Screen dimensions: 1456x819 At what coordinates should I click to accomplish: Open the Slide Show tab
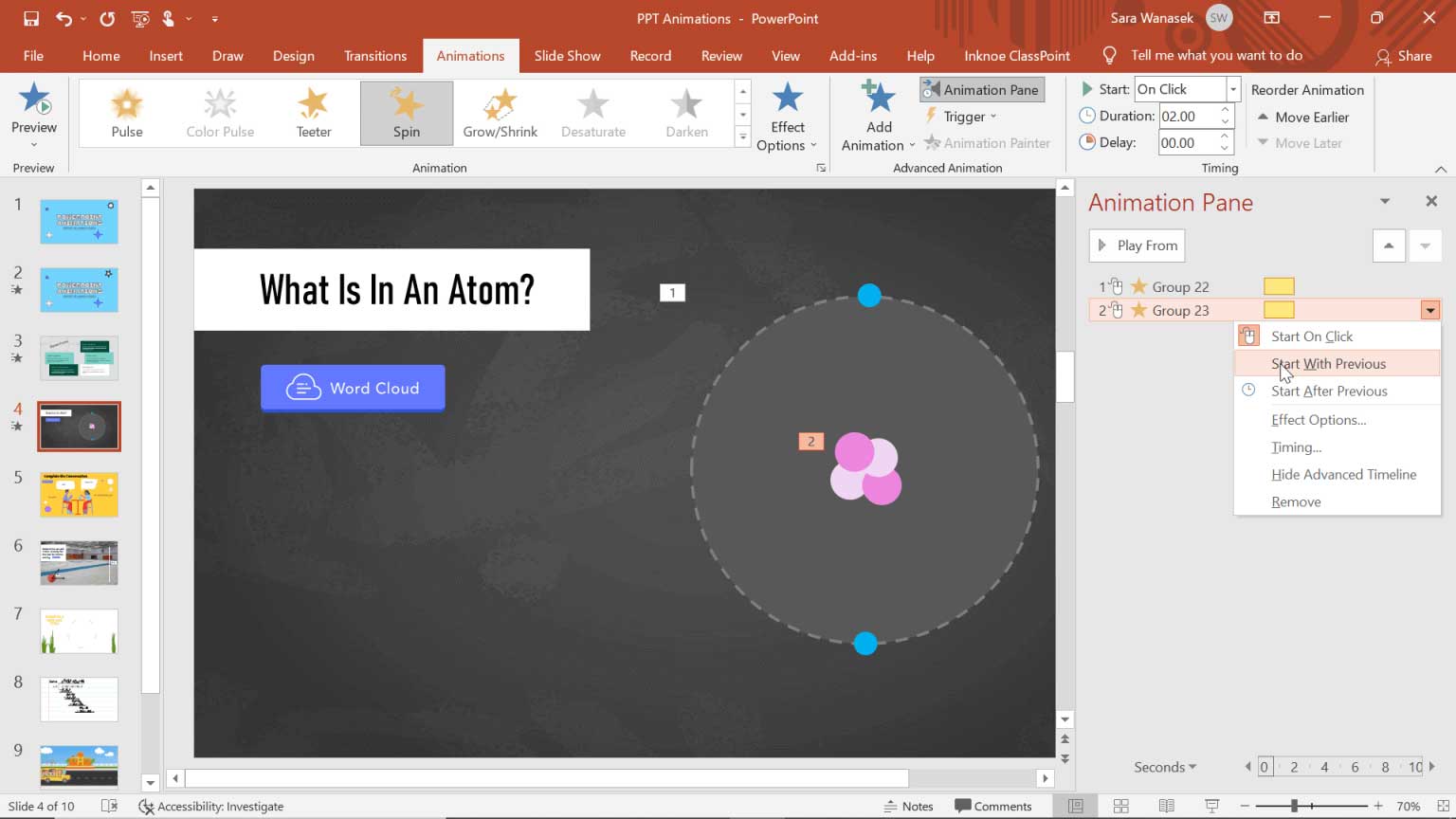[x=567, y=55]
